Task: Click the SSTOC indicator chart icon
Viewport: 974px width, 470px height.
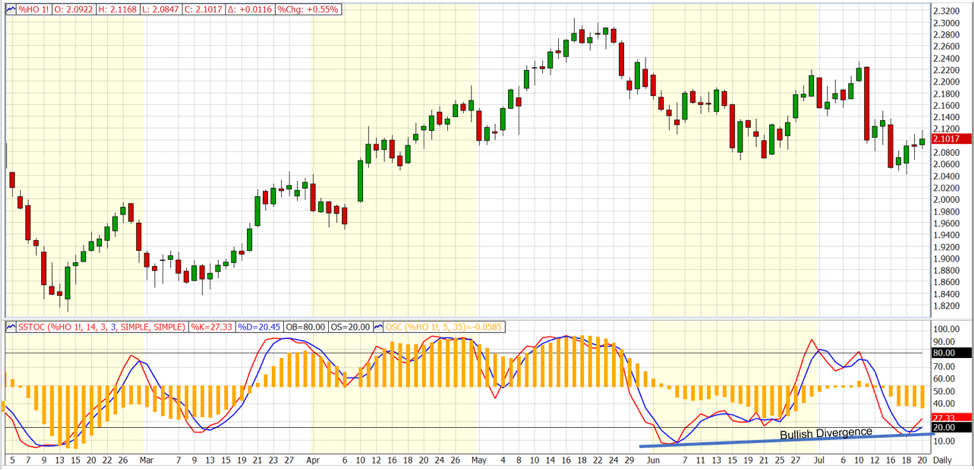Action: click(10, 327)
